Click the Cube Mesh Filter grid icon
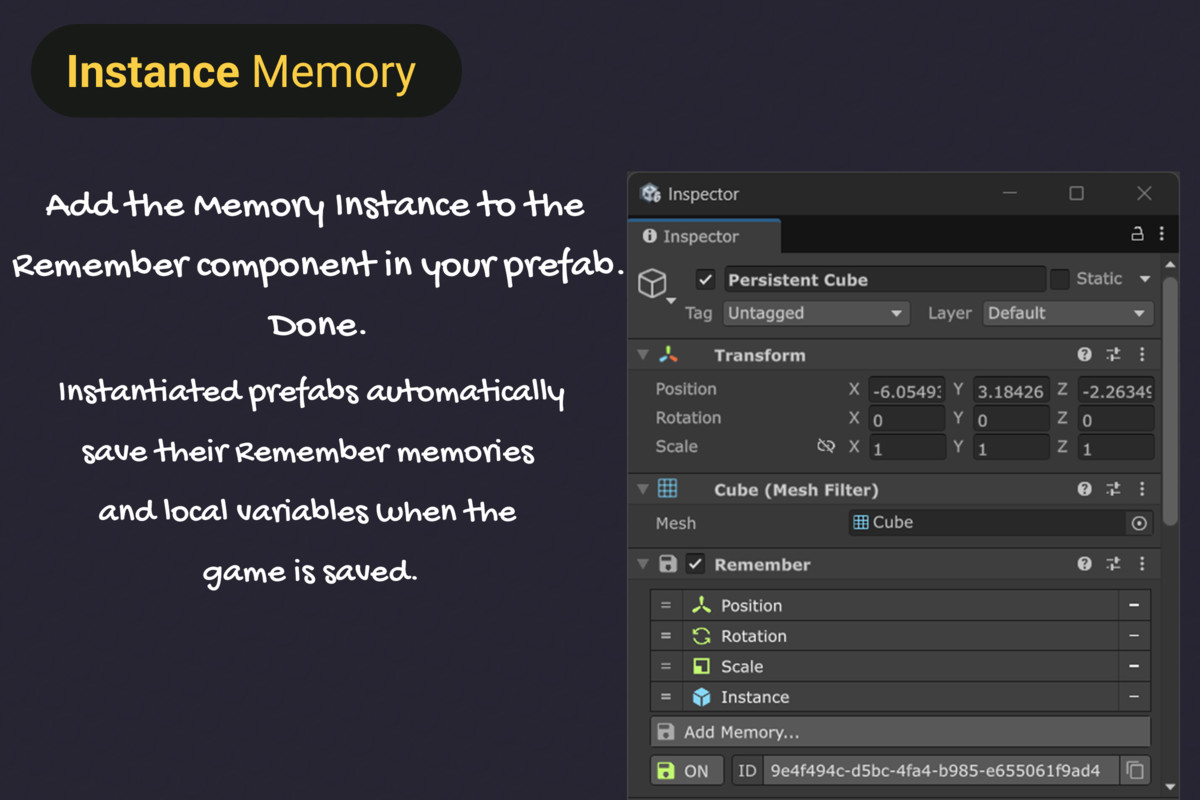 coord(668,489)
